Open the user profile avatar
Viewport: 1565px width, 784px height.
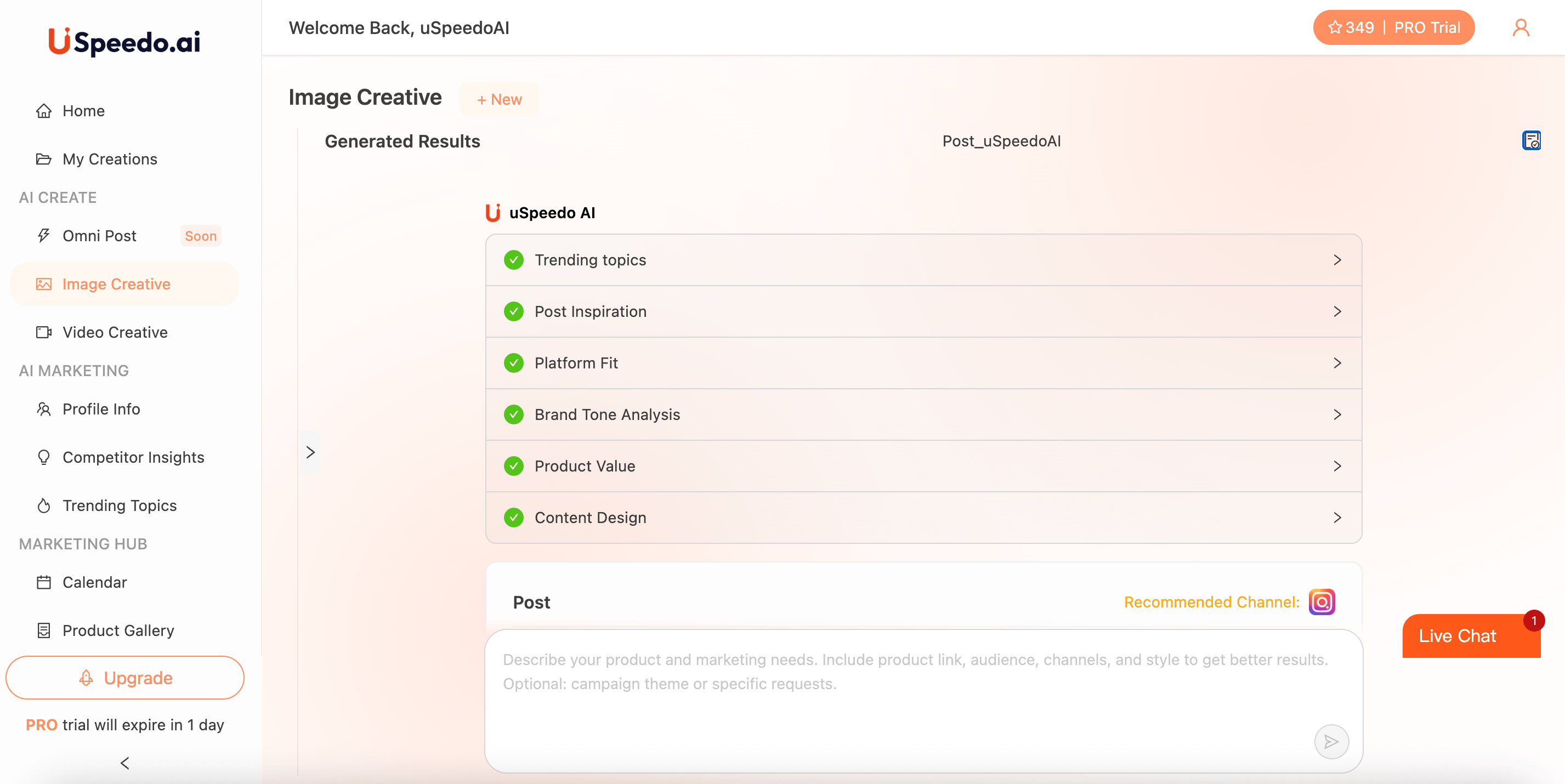tap(1521, 27)
